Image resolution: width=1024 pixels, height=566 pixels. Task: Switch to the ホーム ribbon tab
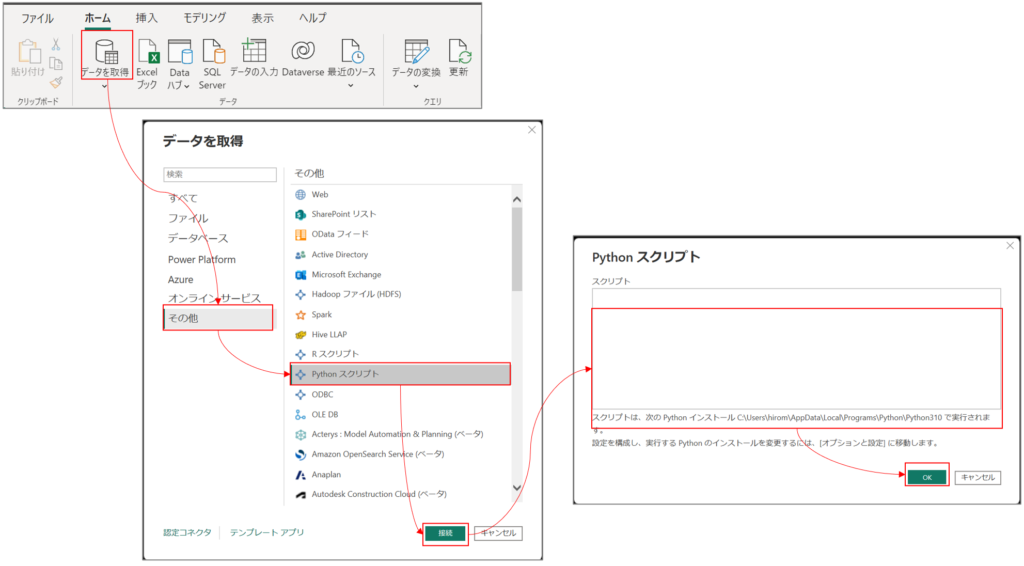tap(97, 18)
